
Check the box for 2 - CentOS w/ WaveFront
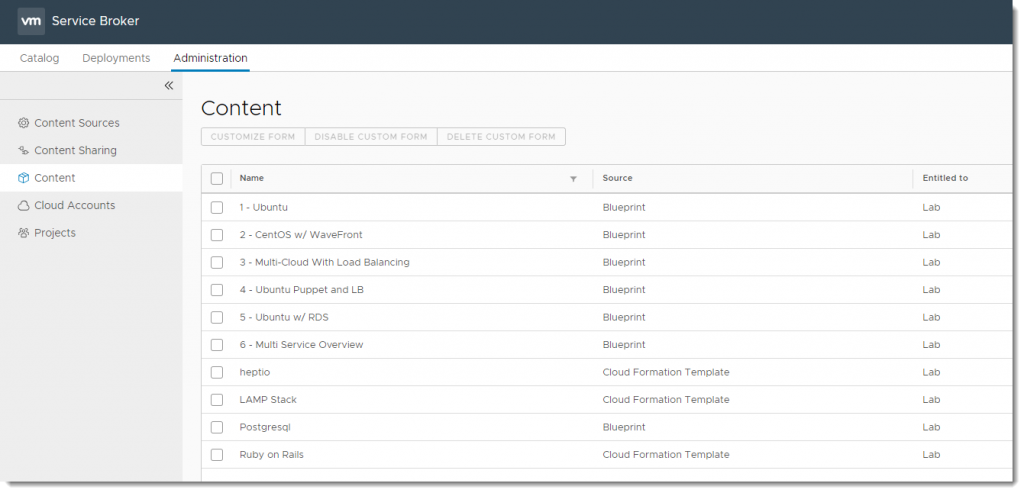[217, 235]
